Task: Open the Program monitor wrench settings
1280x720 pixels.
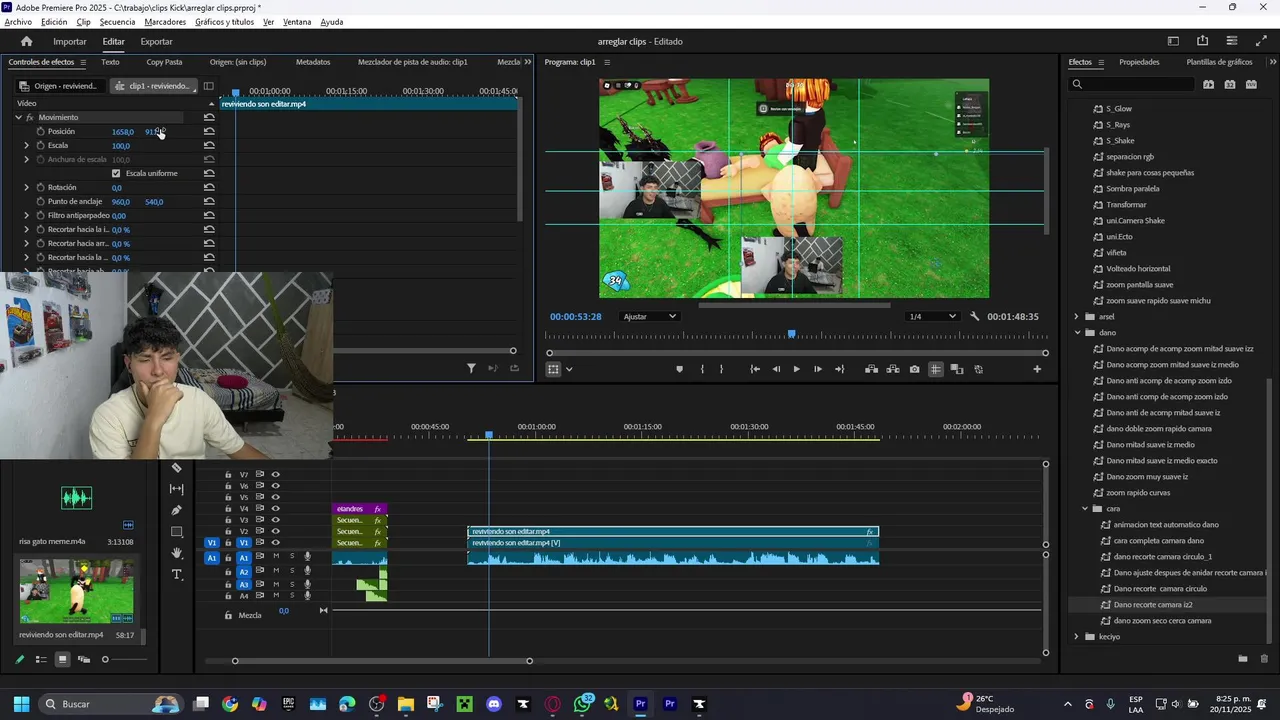Action: [975, 316]
